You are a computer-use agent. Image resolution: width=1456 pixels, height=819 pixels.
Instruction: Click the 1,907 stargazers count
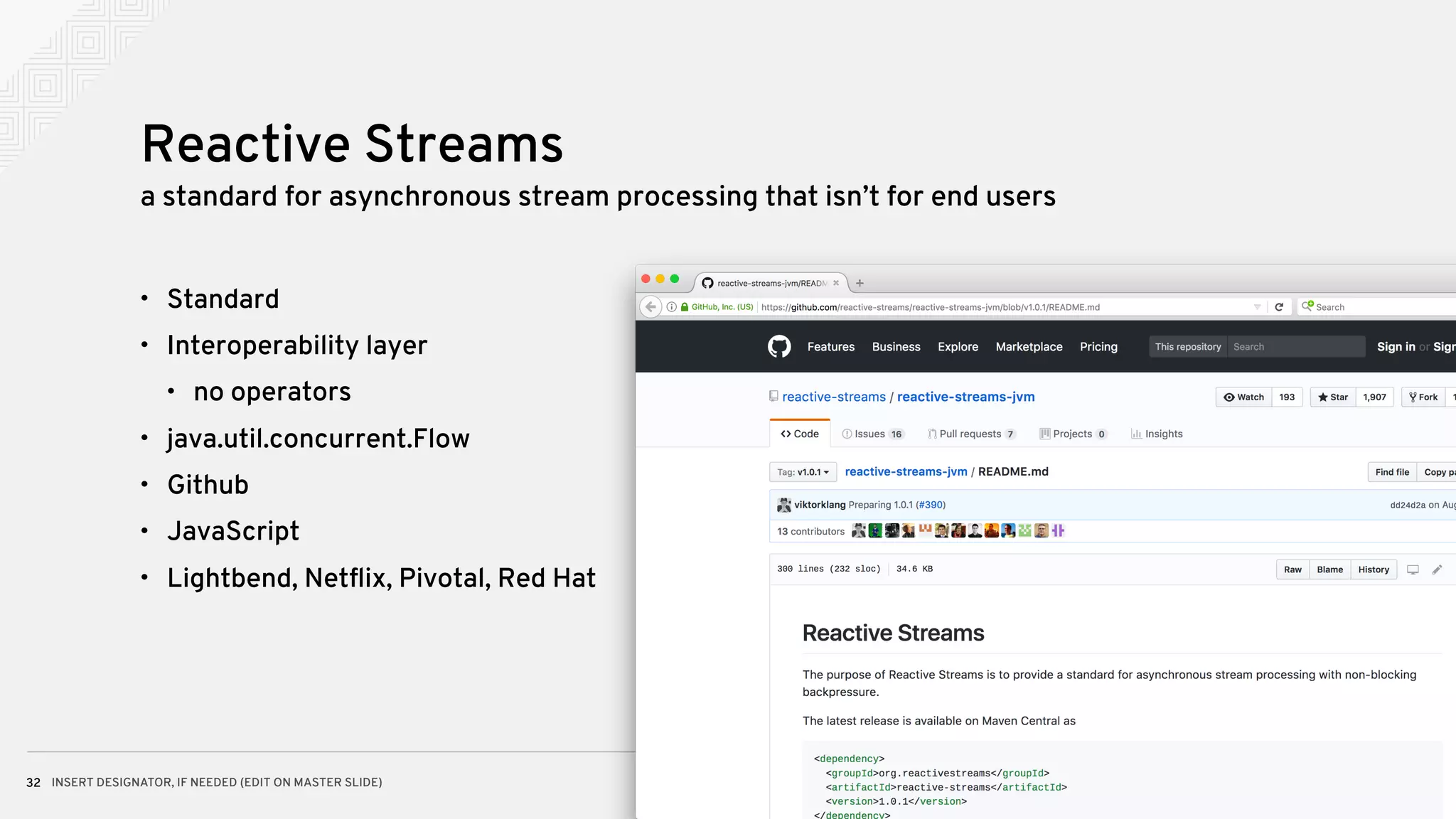(1374, 397)
